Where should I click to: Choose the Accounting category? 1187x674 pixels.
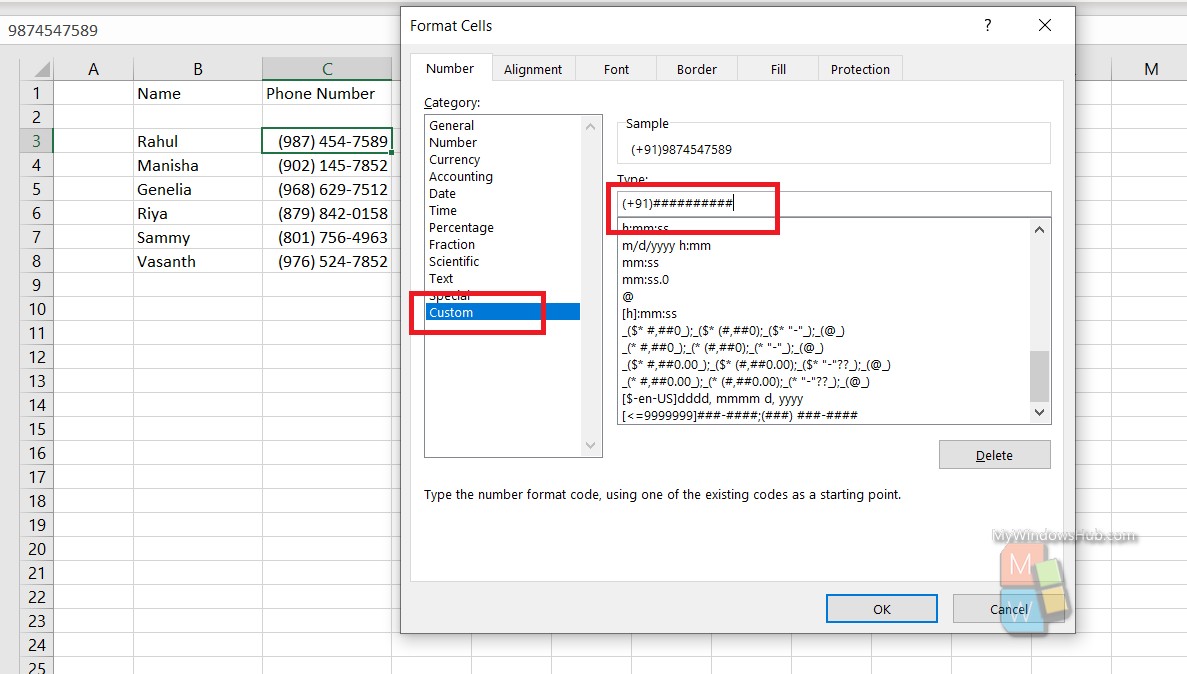point(460,176)
